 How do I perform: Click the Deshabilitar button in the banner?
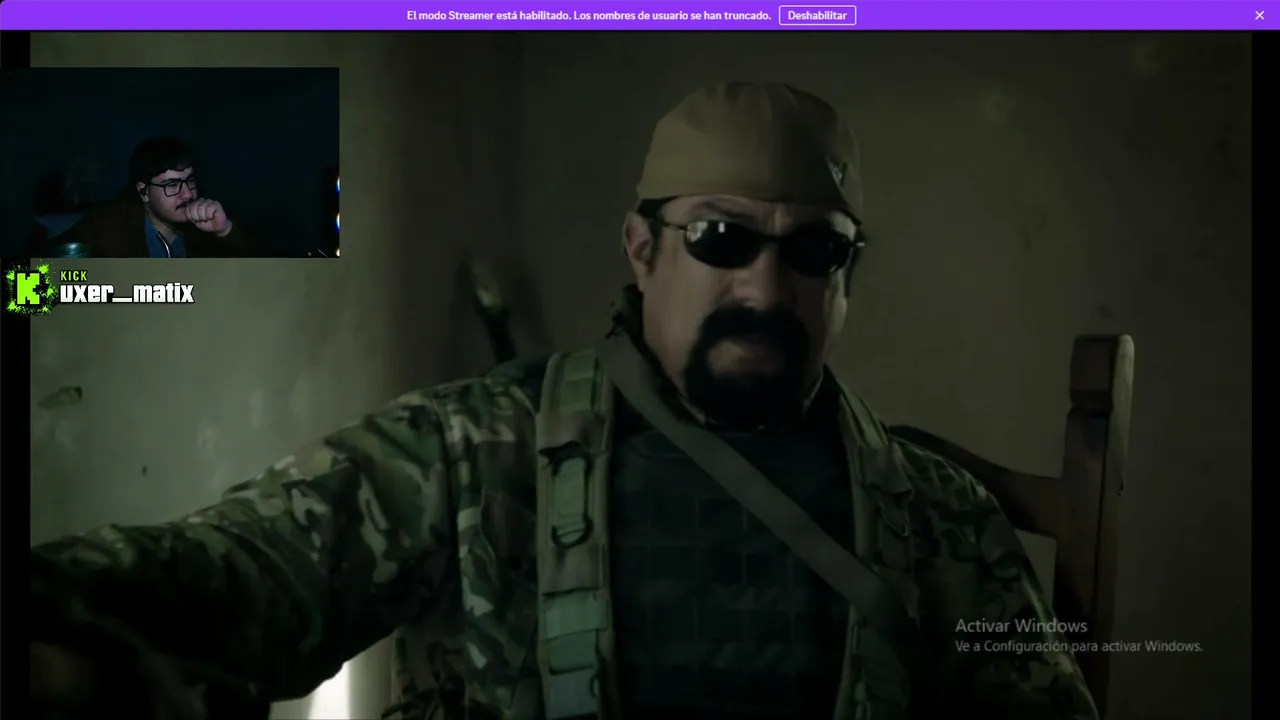tap(817, 15)
